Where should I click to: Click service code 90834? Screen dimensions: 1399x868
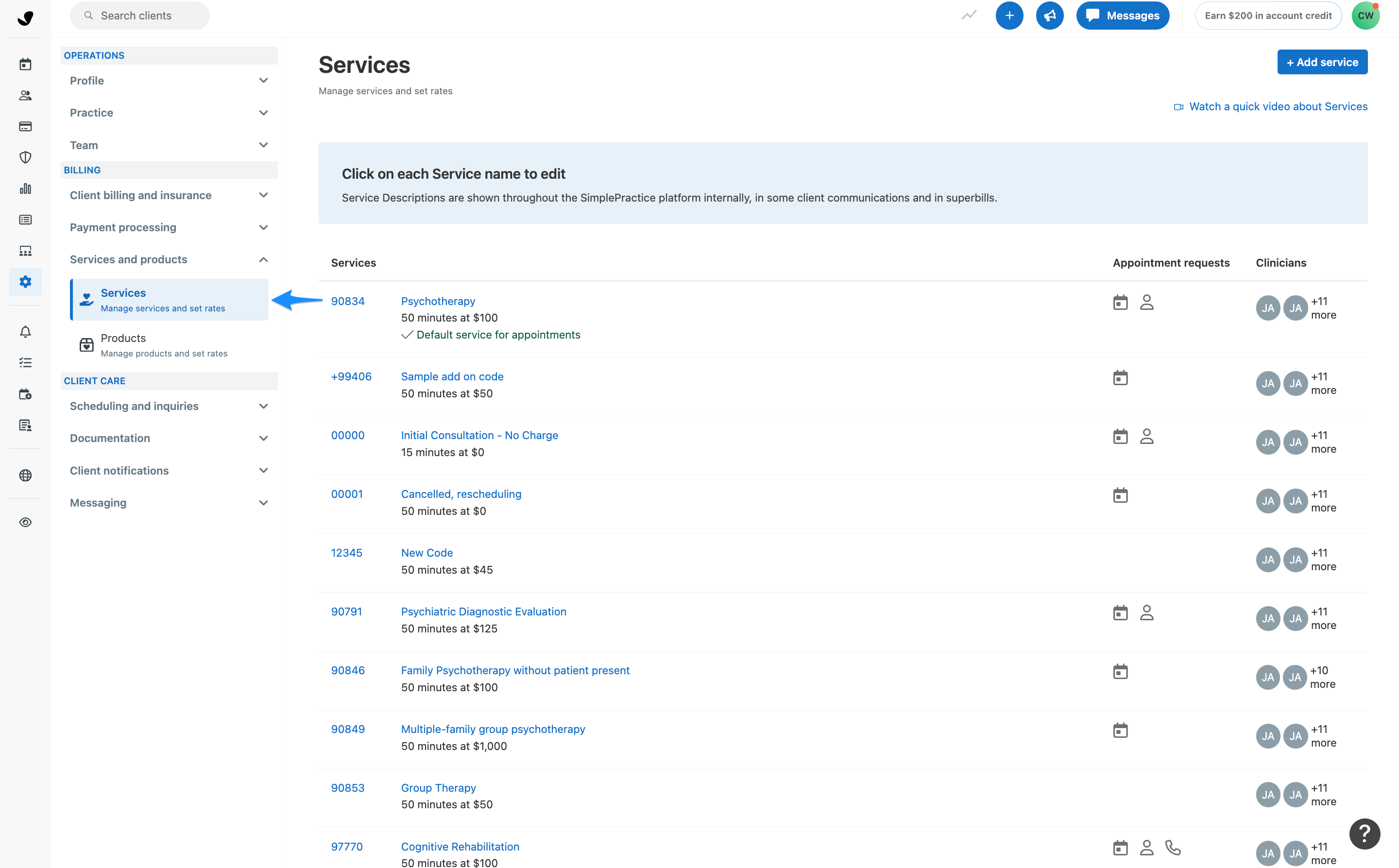[348, 301]
